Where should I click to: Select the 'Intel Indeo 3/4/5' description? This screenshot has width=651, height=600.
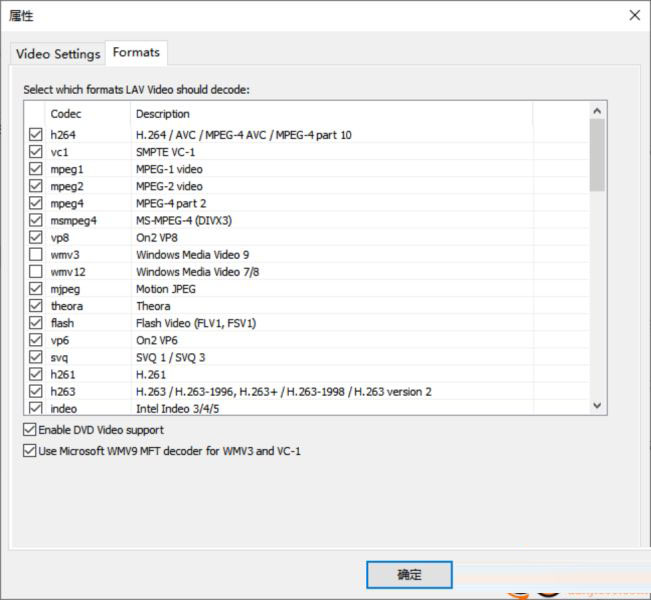[177, 409]
